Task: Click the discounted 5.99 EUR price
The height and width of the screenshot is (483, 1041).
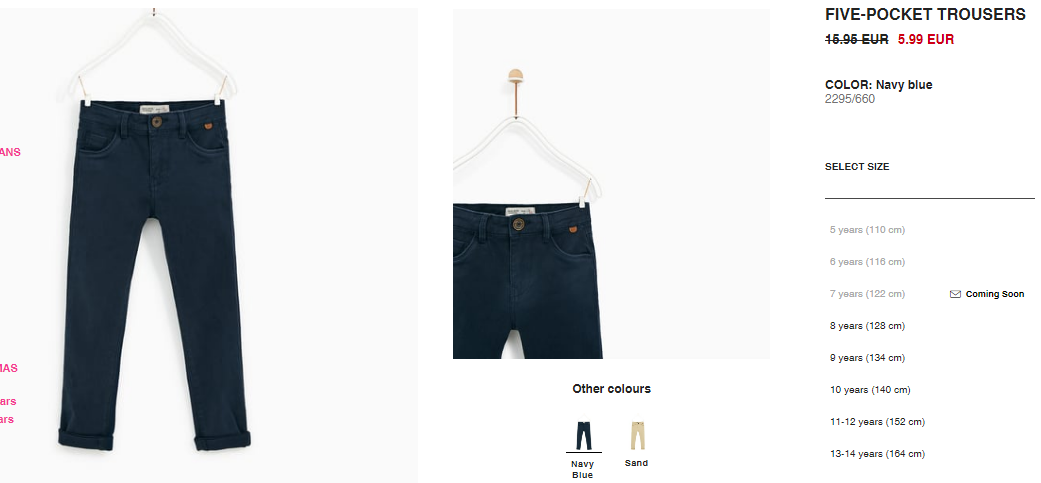Action: [x=925, y=39]
